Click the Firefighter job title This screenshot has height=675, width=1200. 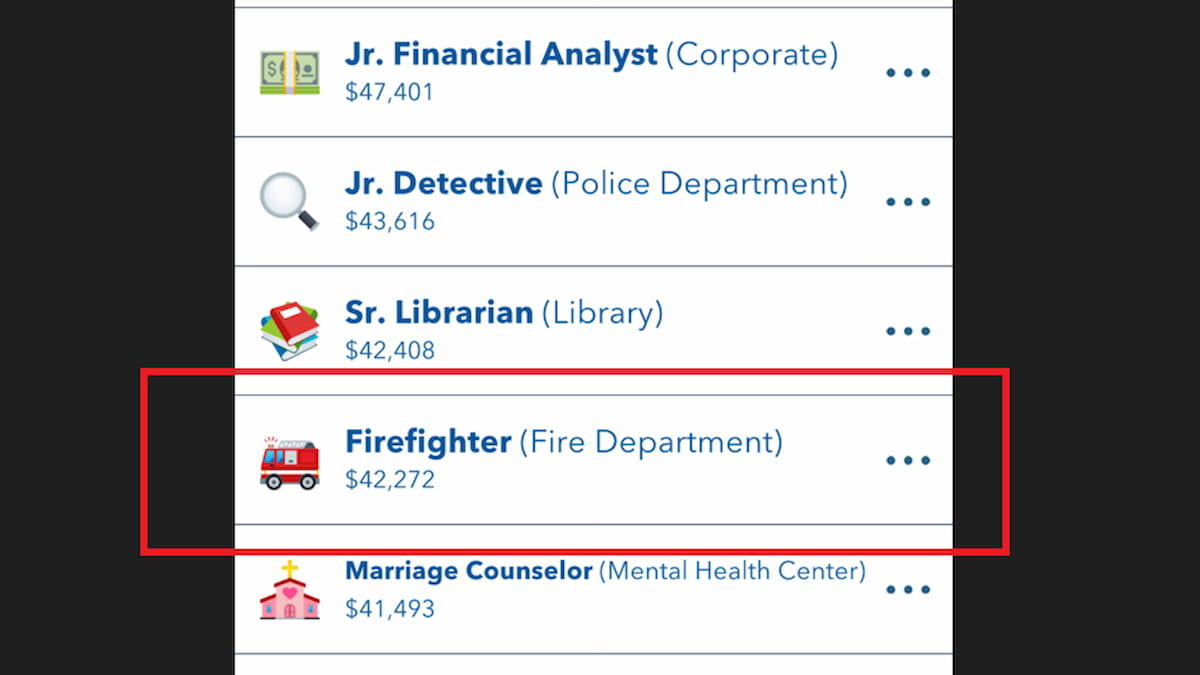pos(428,441)
